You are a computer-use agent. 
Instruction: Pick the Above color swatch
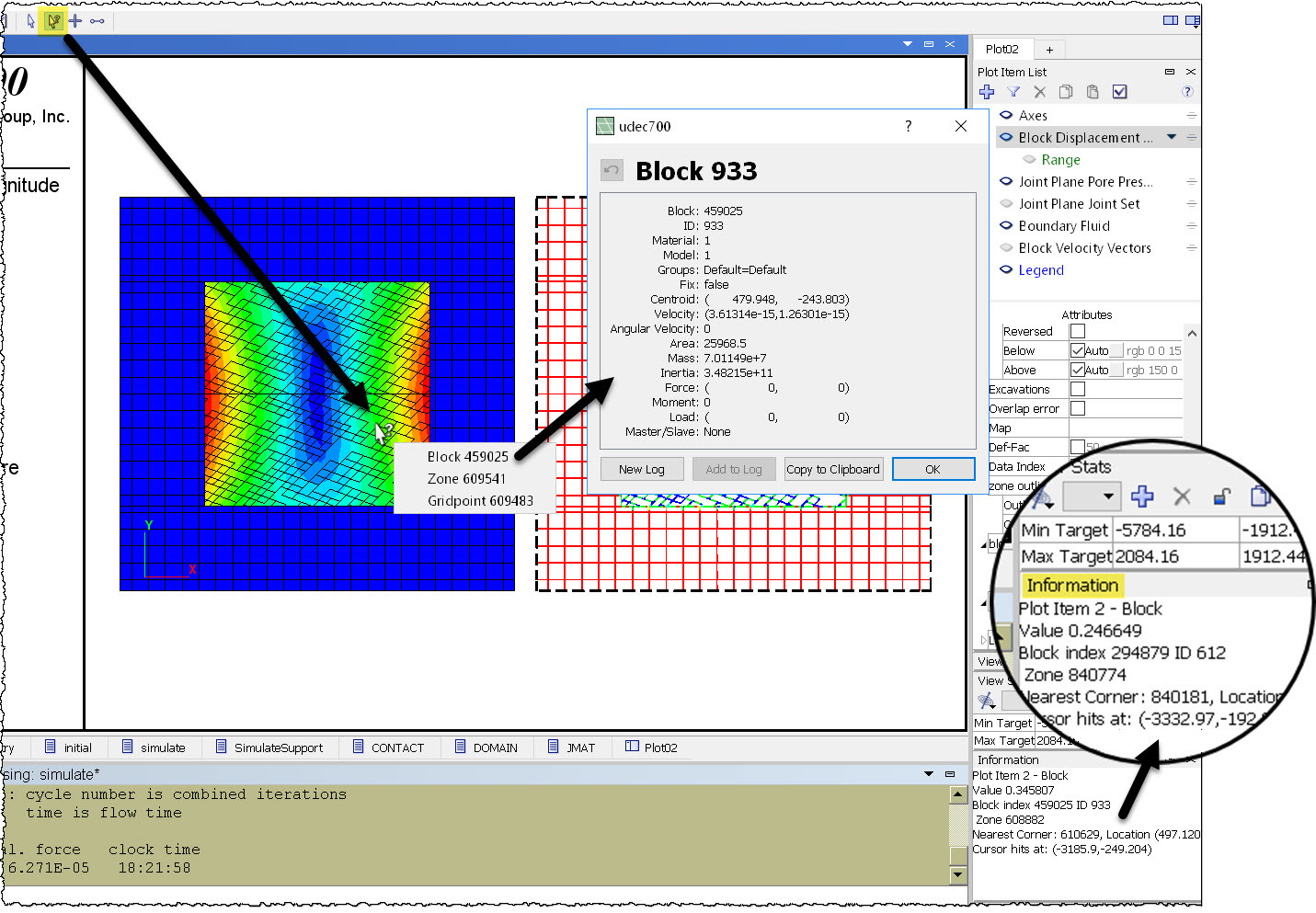click(x=1116, y=370)
